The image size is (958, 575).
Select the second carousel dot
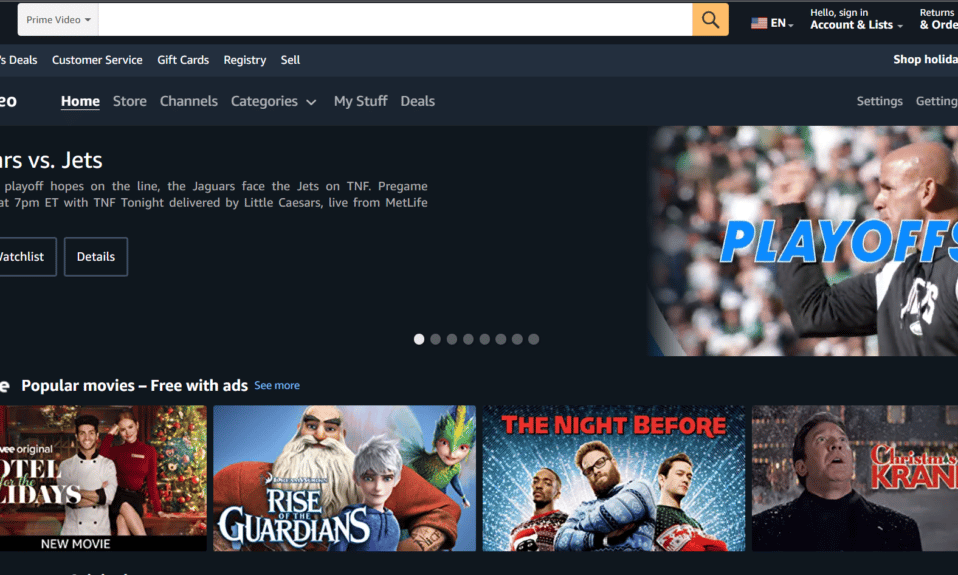435,339
